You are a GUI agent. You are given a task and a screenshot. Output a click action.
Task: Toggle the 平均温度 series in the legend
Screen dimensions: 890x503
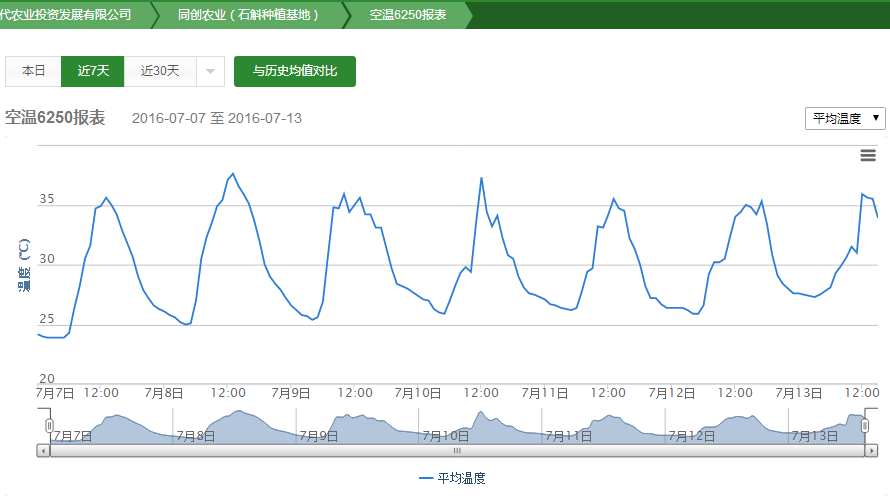click(452, 479)
